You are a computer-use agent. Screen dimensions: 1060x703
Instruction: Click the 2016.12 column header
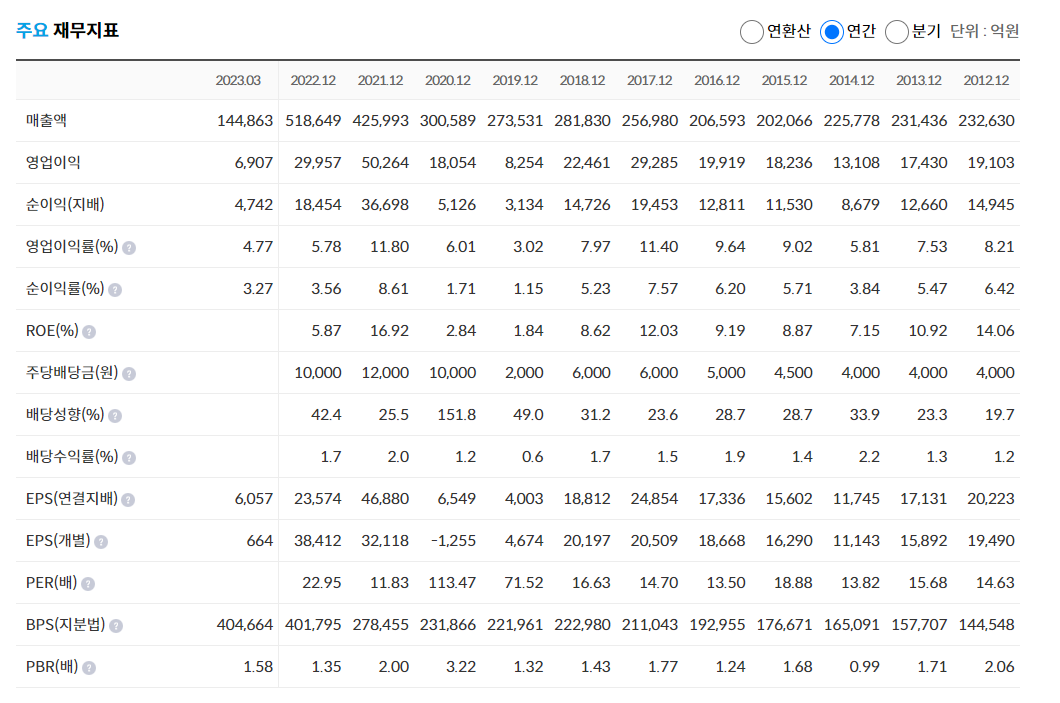click(x=717, y=80)
